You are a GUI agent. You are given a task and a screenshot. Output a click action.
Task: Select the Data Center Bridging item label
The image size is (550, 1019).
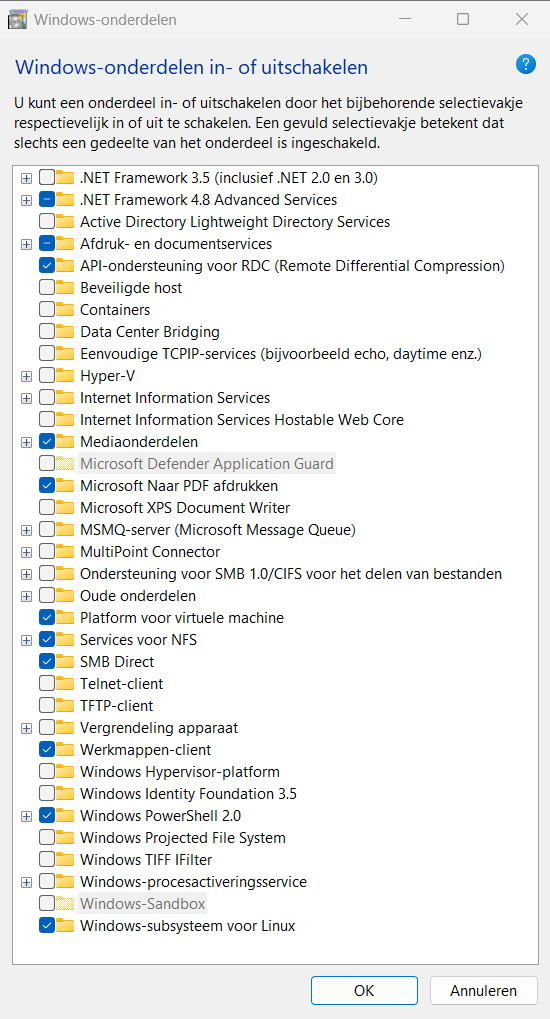coord(150,331)
